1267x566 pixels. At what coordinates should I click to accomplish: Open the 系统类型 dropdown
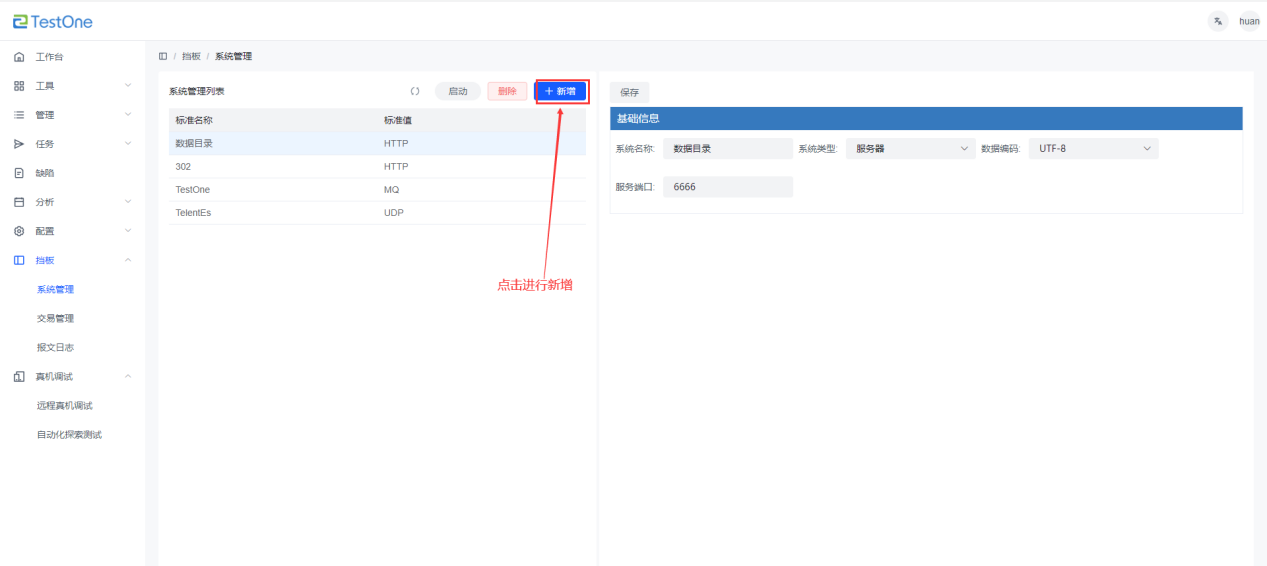point(909,149)
